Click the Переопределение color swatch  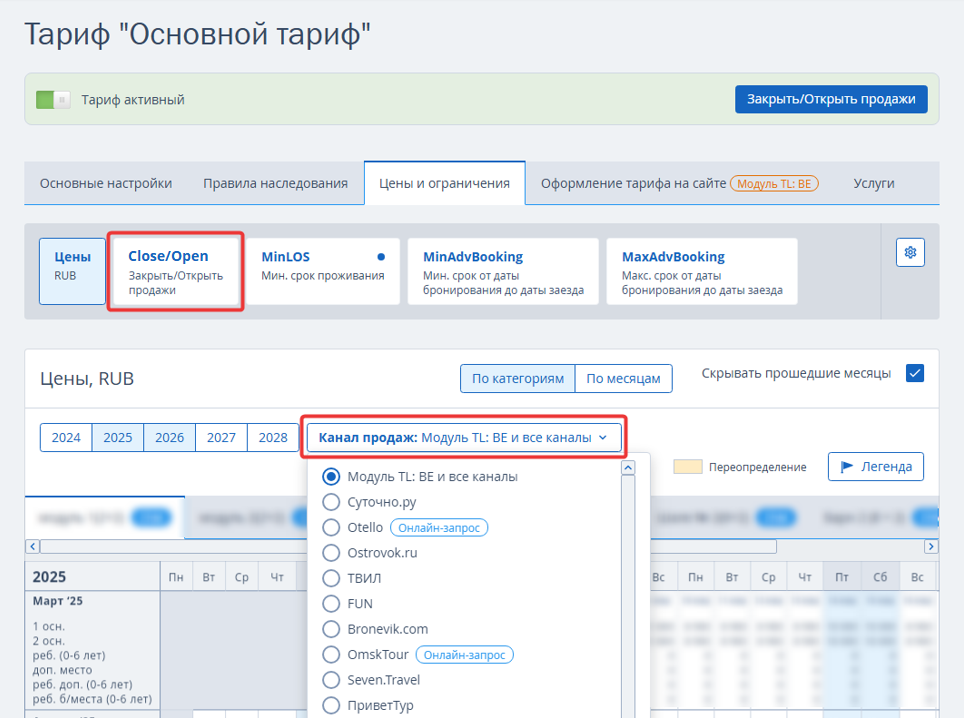[687, 467]
